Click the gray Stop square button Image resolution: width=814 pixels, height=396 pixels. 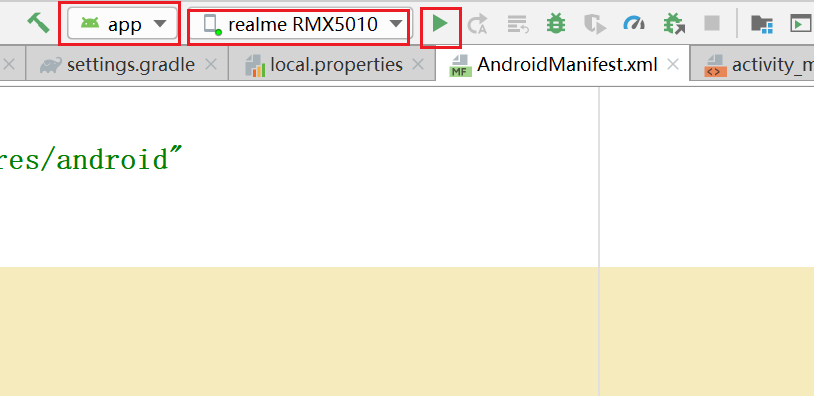click(x=712, y=23)
